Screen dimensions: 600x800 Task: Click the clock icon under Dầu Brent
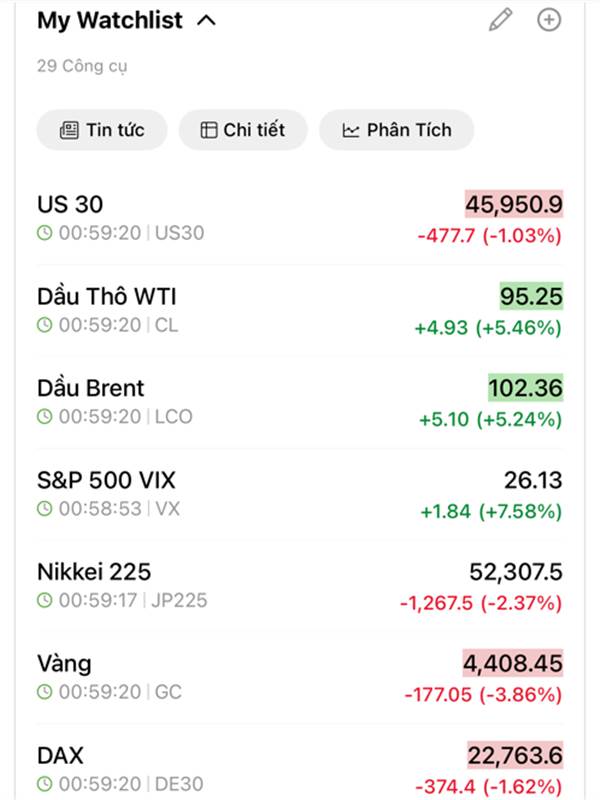(44, 417)
